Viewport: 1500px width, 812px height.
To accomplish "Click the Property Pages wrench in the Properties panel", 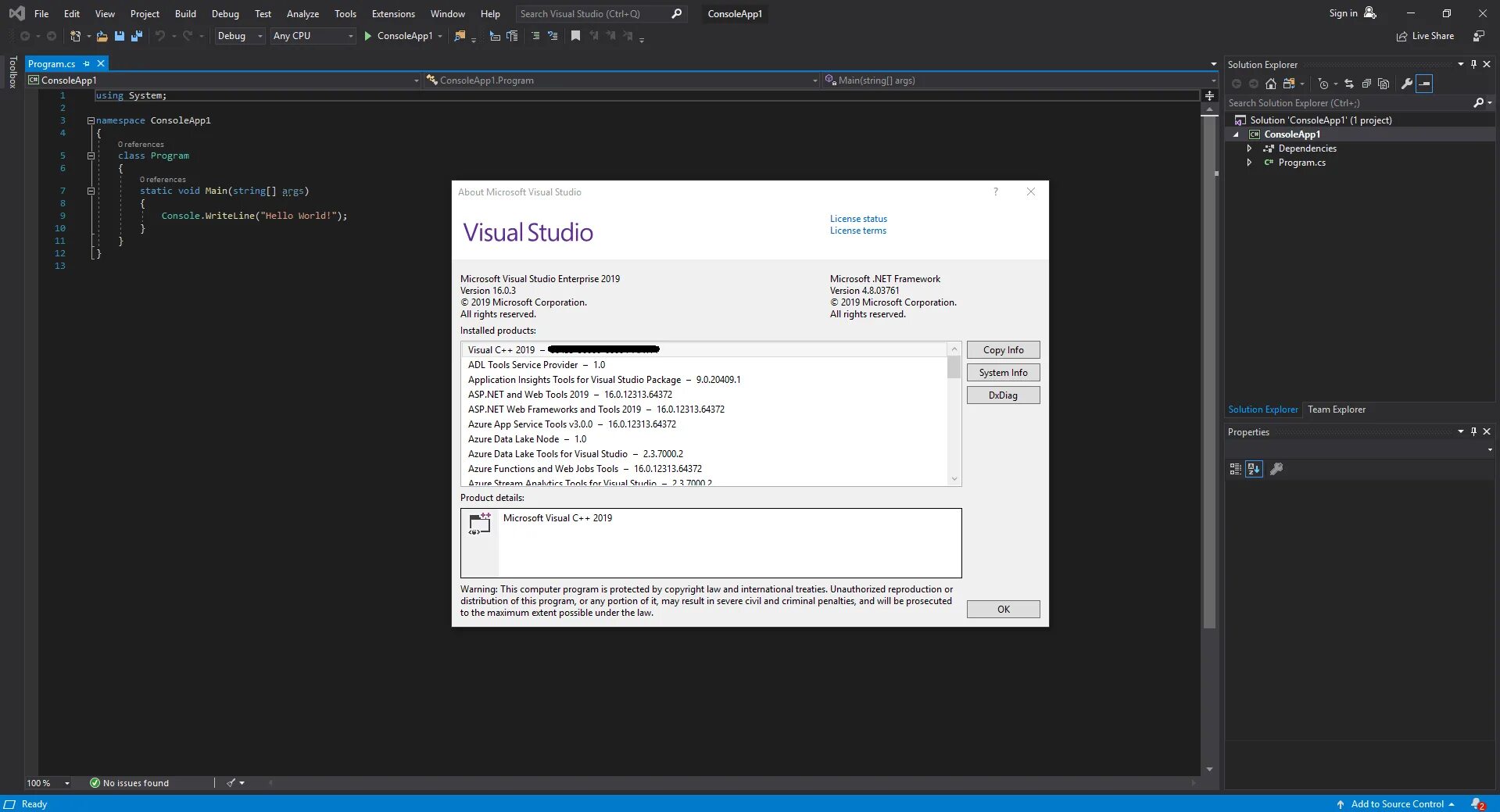I will [x=1276, y=469].
